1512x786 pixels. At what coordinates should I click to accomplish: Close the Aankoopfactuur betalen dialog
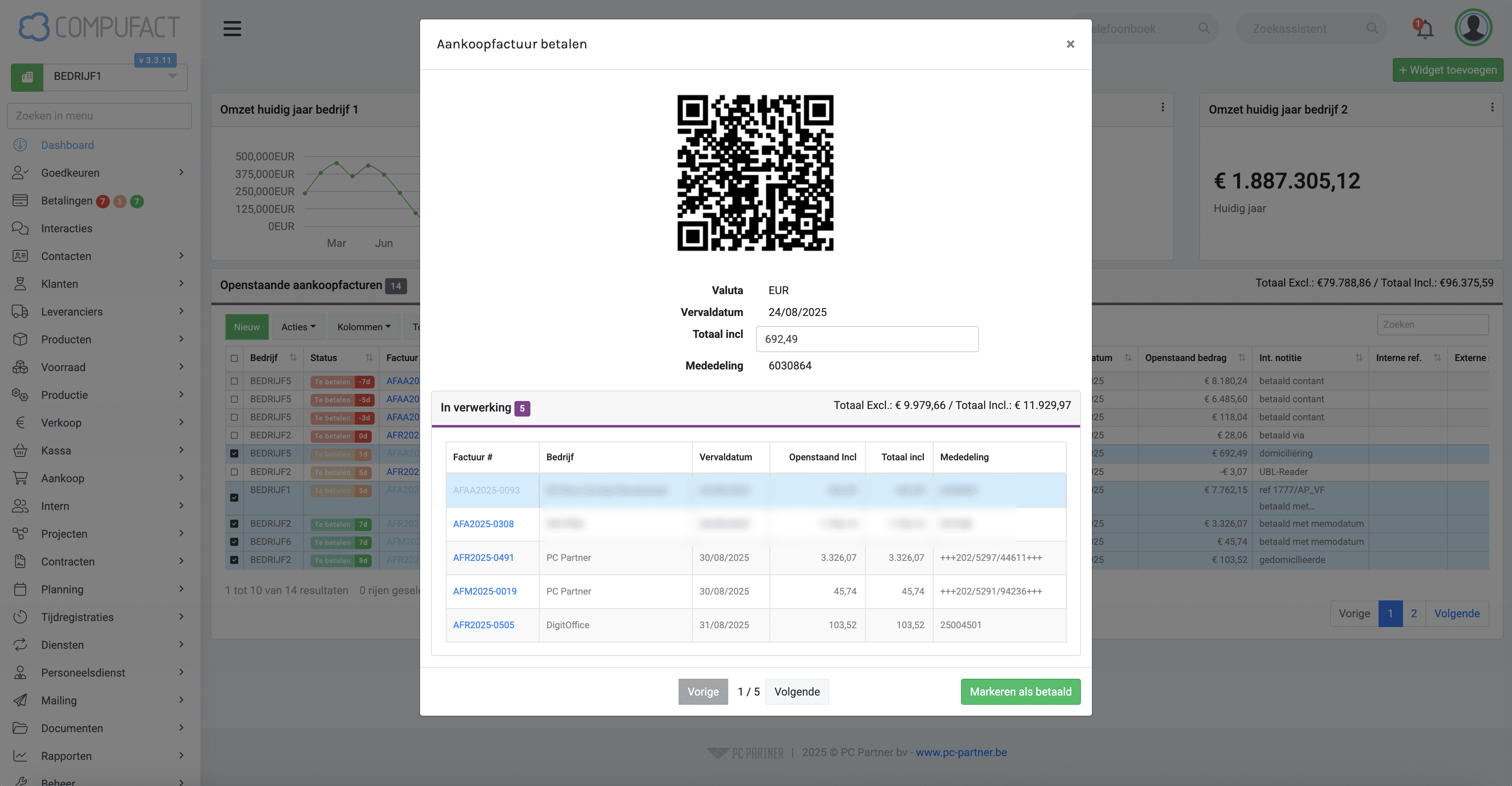tap(1070, 44)
